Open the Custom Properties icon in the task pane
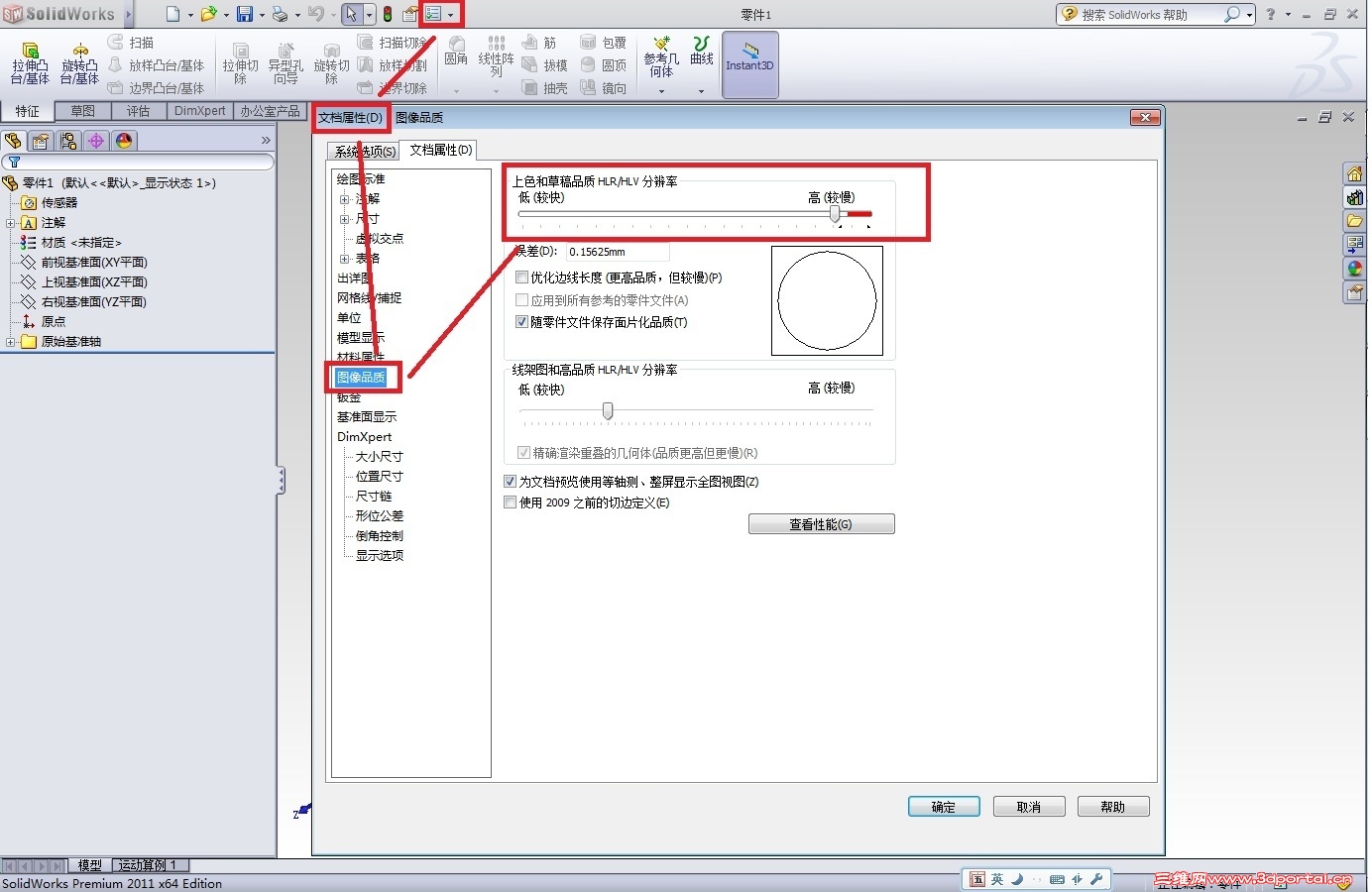Image resolution: width=1372 pixels, height=892 pixels. pos(1354,292)
